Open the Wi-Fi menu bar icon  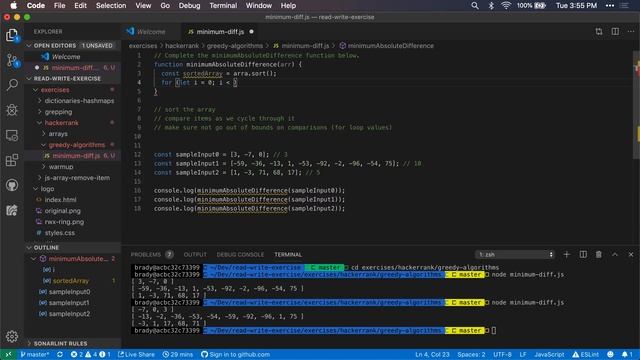point(506,6)
